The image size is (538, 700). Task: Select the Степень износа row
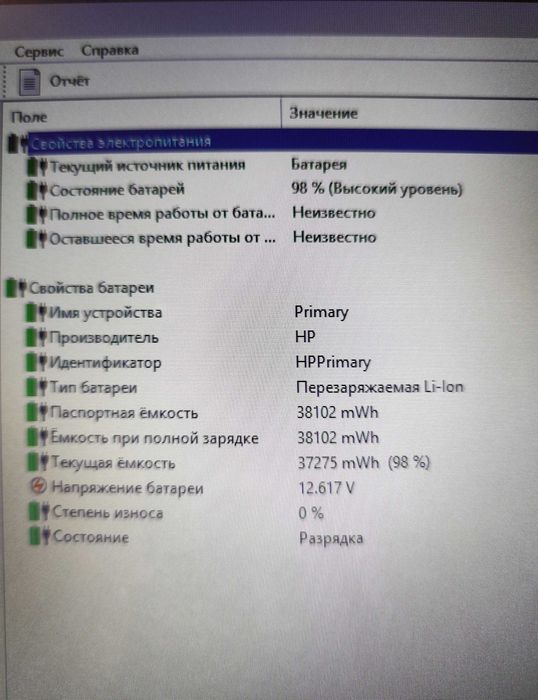[x=108, y=512]
